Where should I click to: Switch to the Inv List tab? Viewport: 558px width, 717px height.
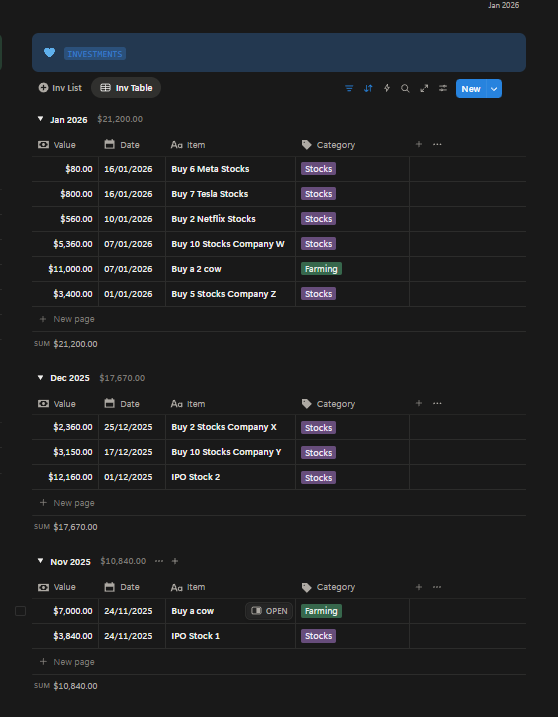click(60, 88)
